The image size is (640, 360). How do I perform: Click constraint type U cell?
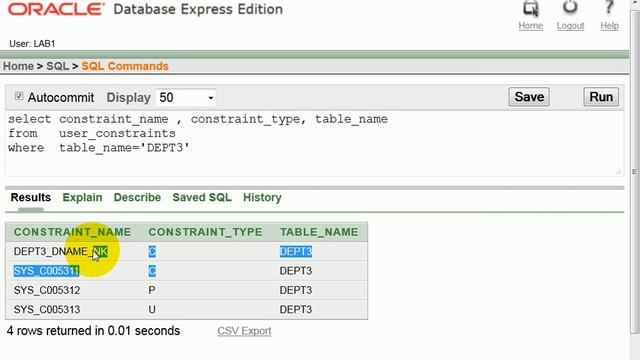click(x=152, y=309)
